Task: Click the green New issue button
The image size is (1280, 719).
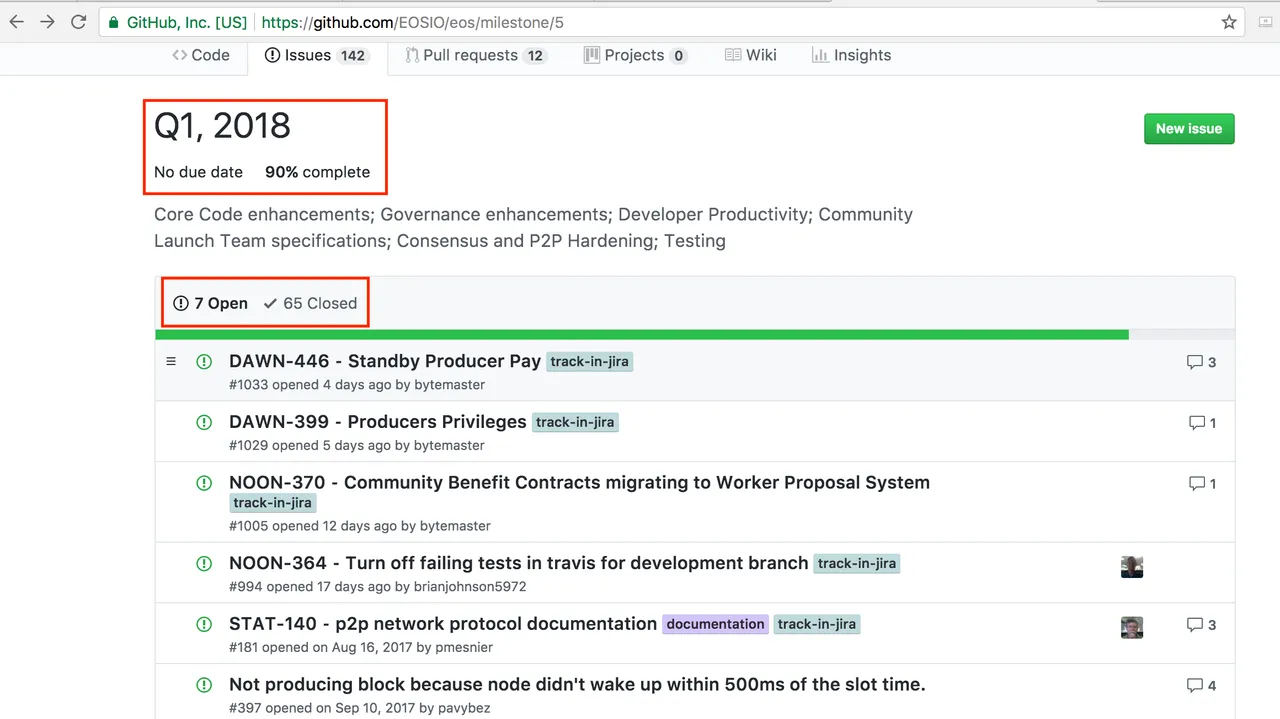Action: 1189,128
